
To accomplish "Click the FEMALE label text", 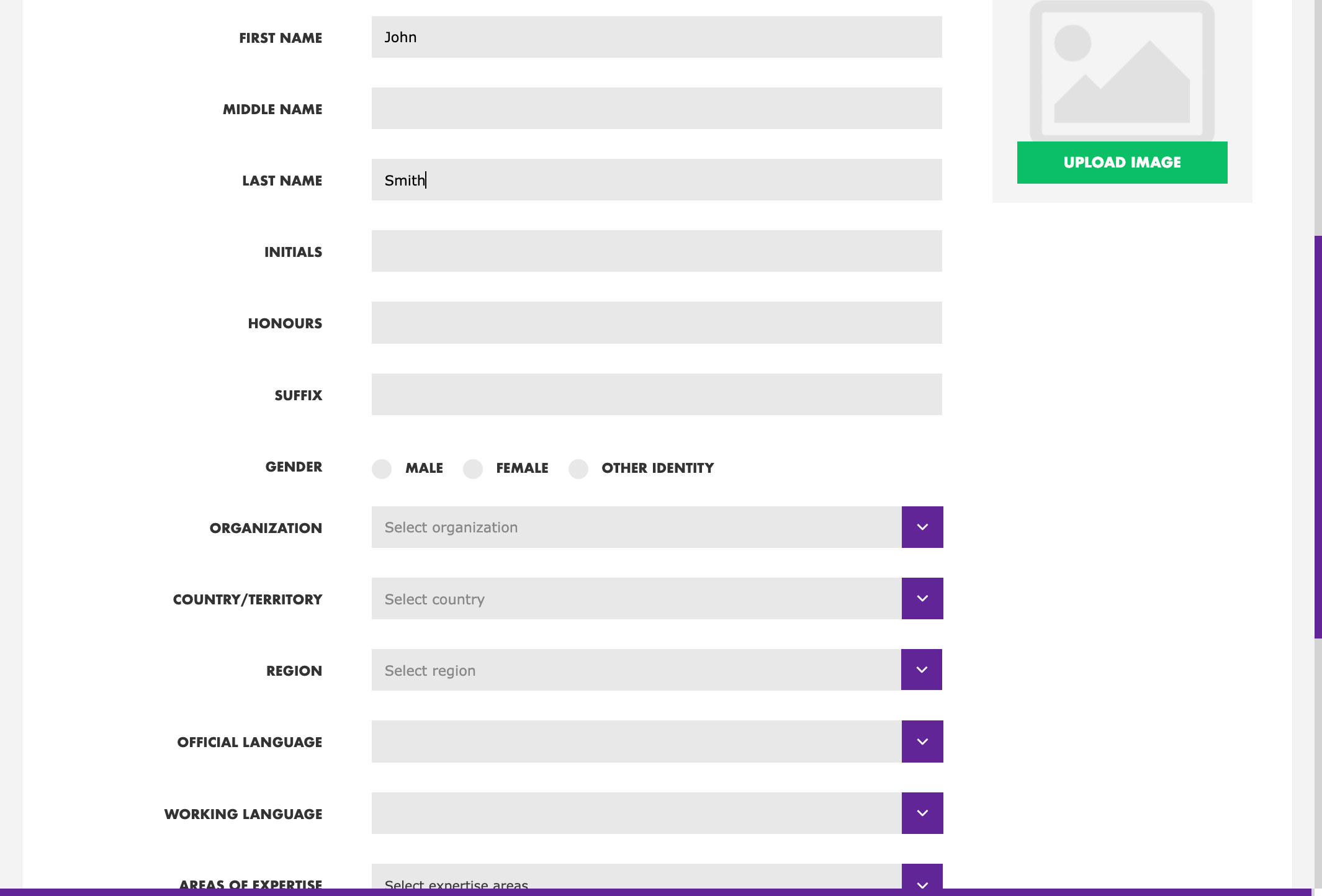I will coord(522,468).
